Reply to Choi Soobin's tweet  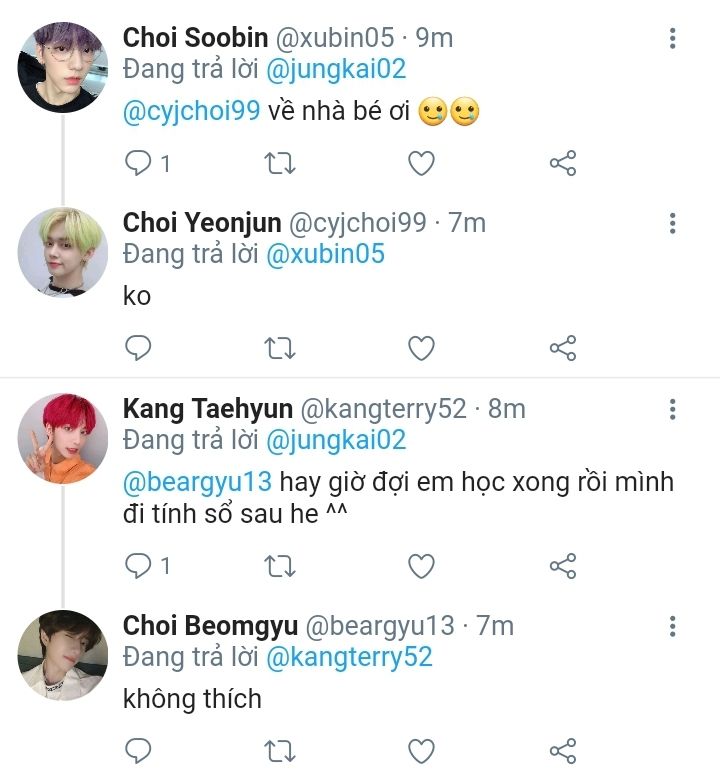point(137,162)
